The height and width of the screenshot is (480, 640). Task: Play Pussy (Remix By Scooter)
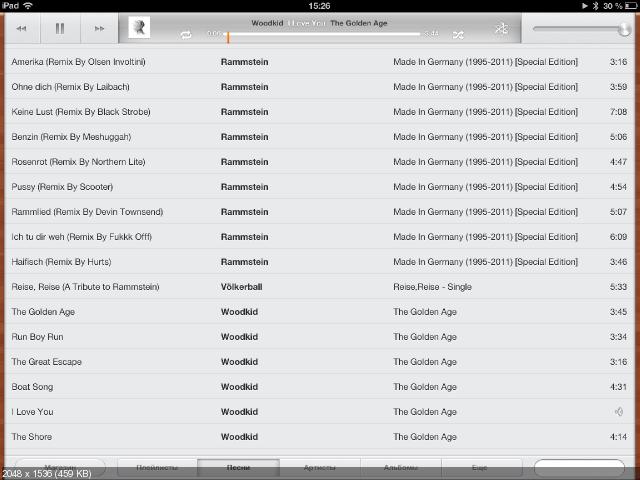[x=62, y=187]
